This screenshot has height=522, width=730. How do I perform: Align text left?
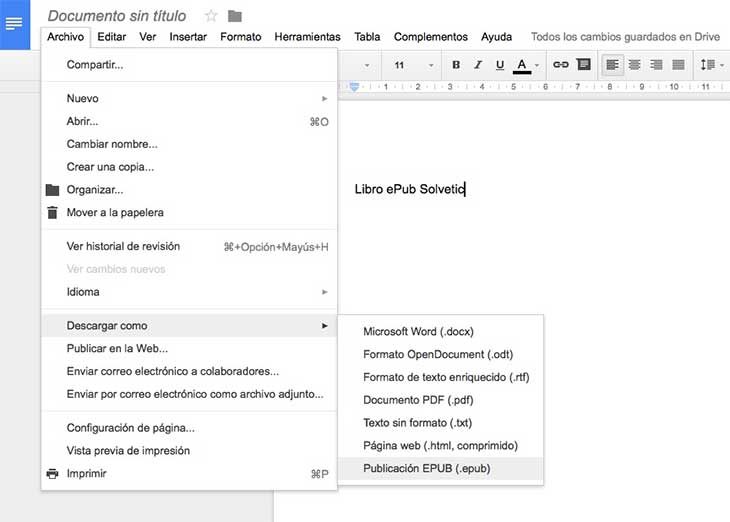tap(612, 65)
